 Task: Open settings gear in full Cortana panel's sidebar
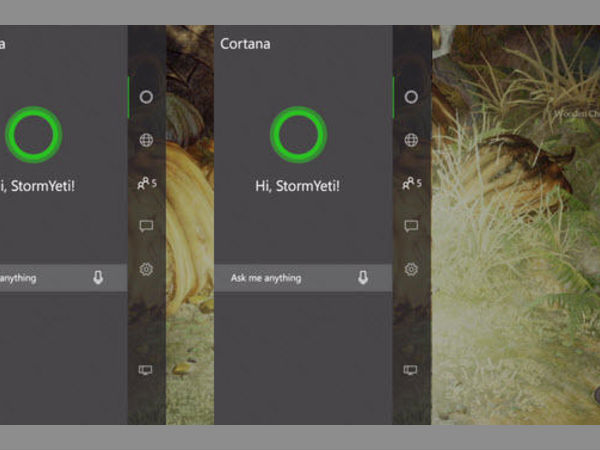coord(411,269)
